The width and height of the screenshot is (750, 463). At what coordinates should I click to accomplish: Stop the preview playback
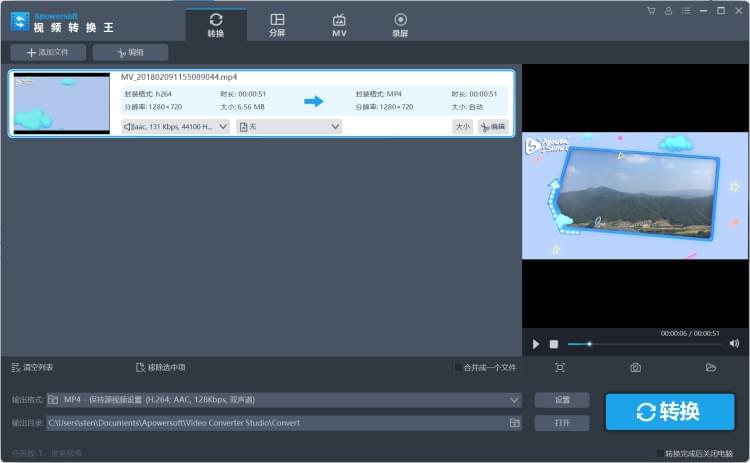click(553, 344)
